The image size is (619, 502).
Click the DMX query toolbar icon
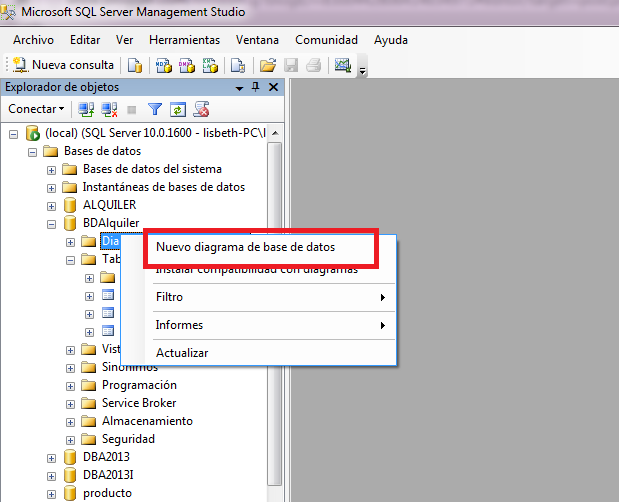click(x=187, y=66)
